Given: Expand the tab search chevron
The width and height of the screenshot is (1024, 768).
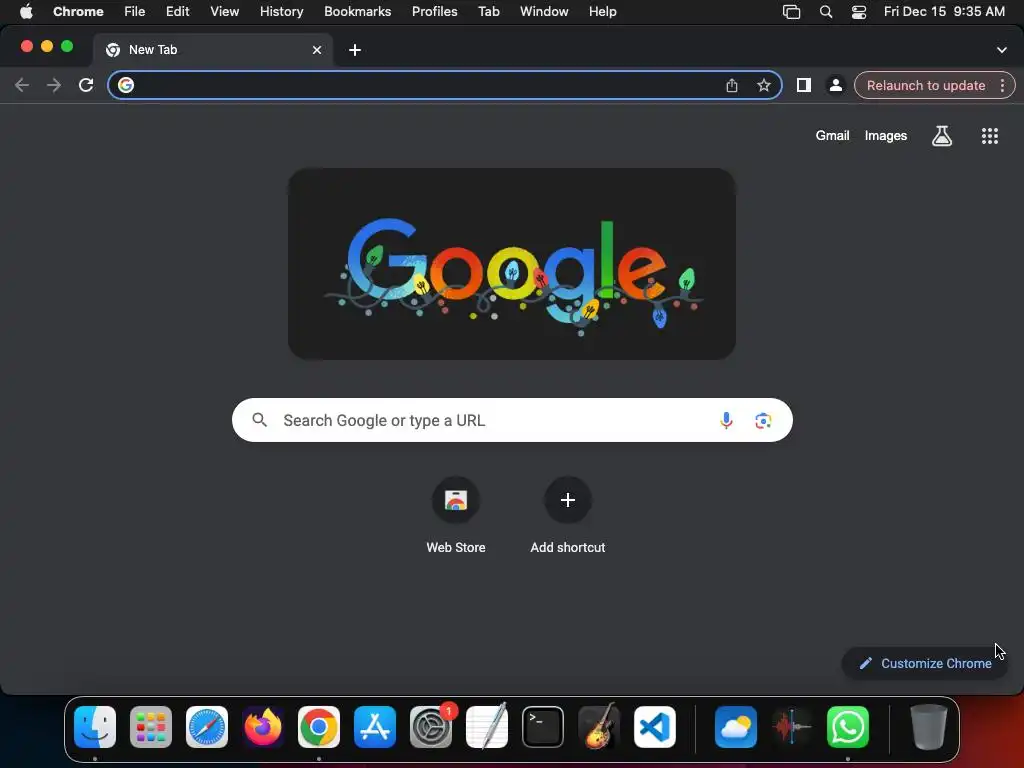Looking at the screenshot, I should tap(1001, 50).
